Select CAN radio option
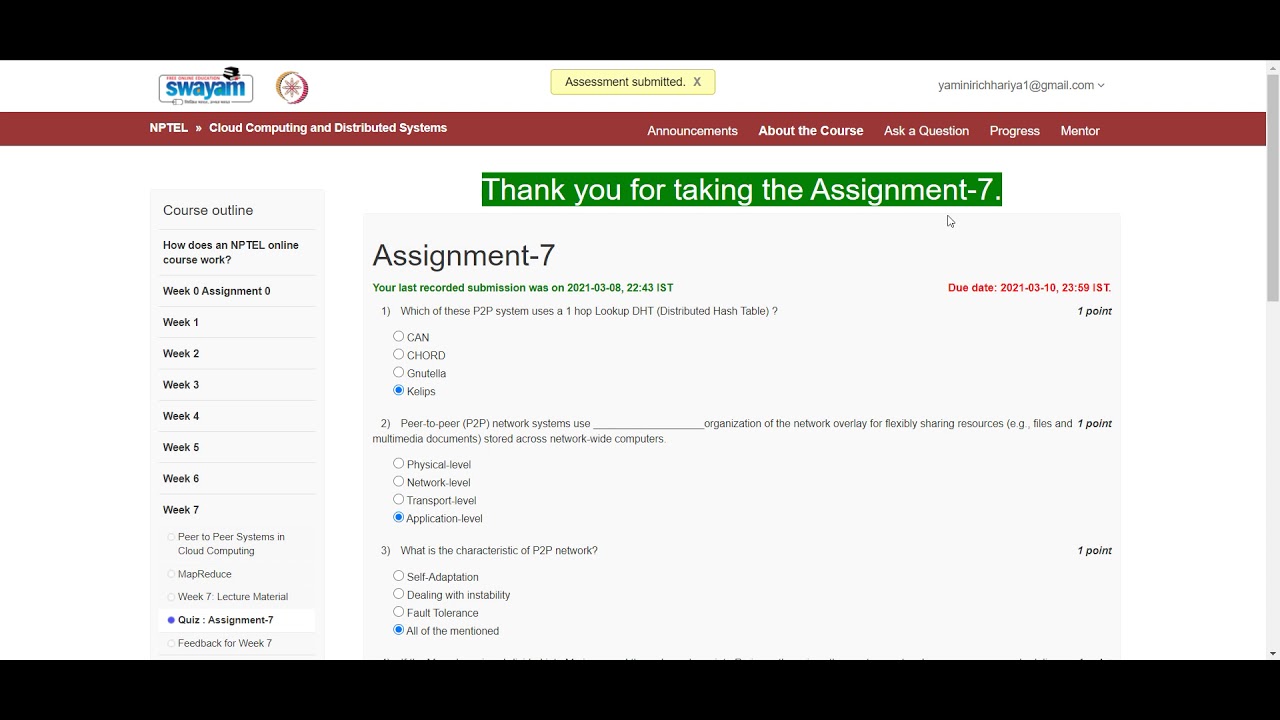 [x=398, y=337]
